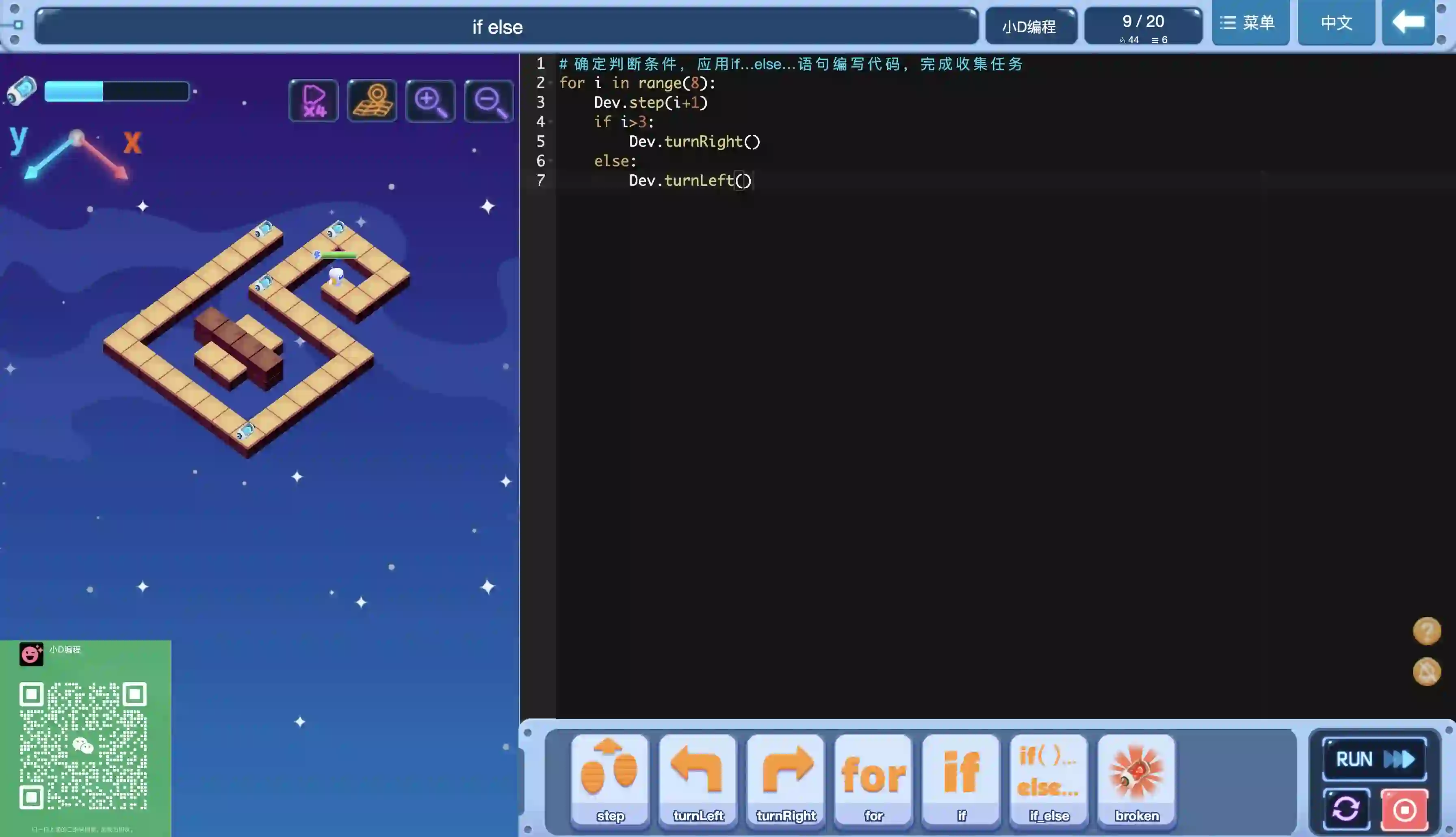Image resolution: width=1456 pixels, height=837 pixels.
Task: Stop execution with red stop button
Action: coord(1404,809)
